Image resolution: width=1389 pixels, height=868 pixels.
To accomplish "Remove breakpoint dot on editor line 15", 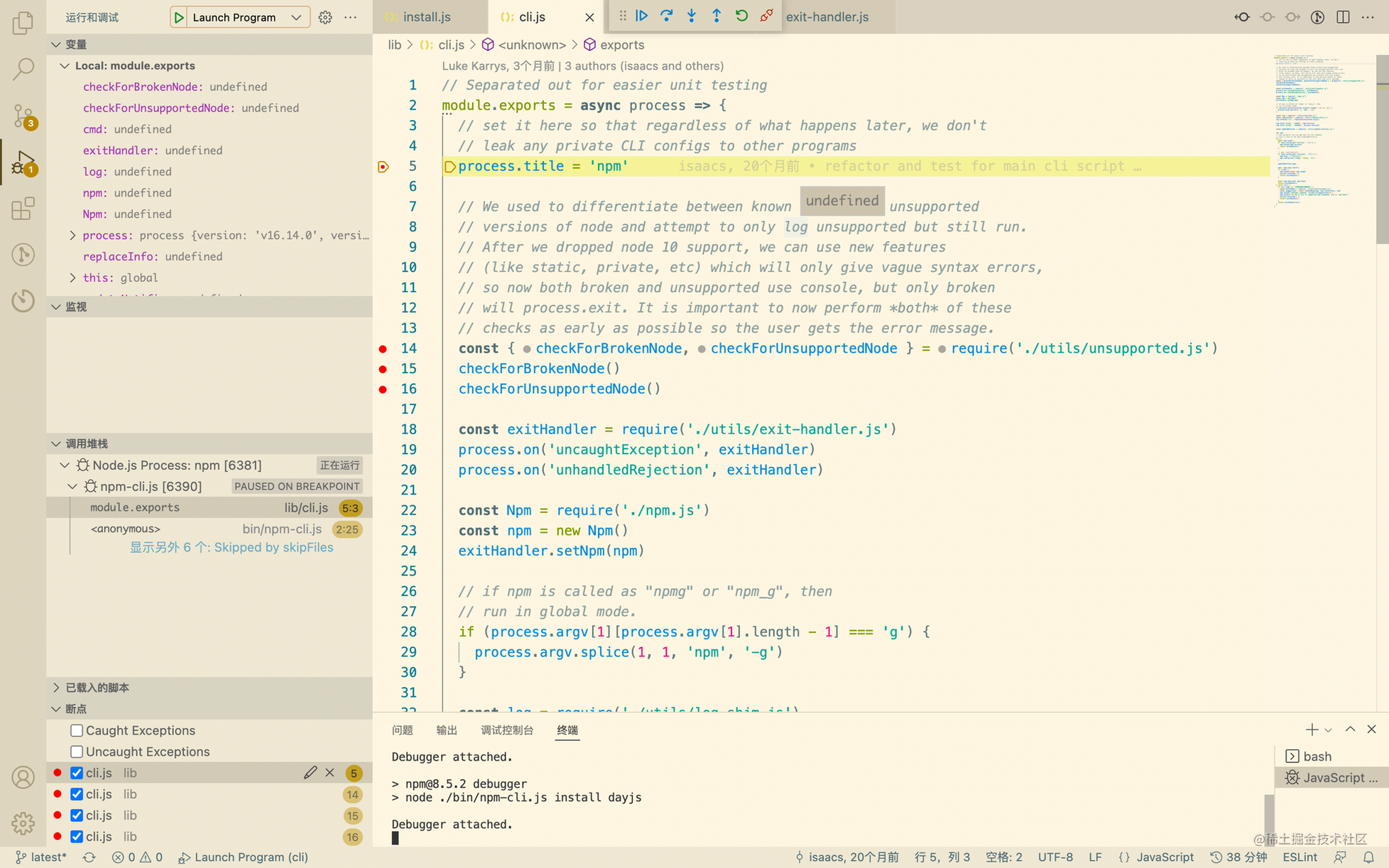I will pos(383,369).
